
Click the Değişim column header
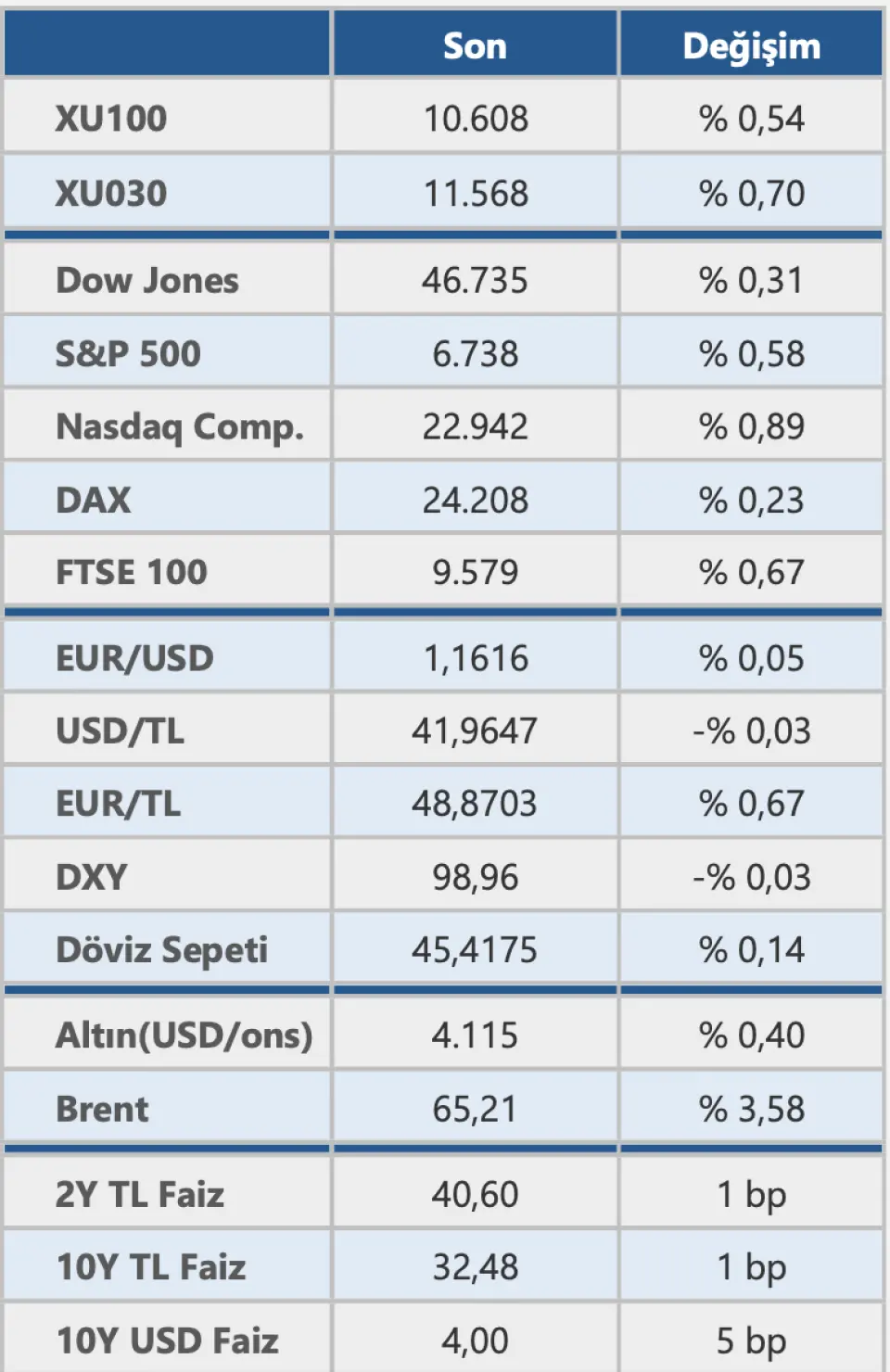(x=751, y=46)
